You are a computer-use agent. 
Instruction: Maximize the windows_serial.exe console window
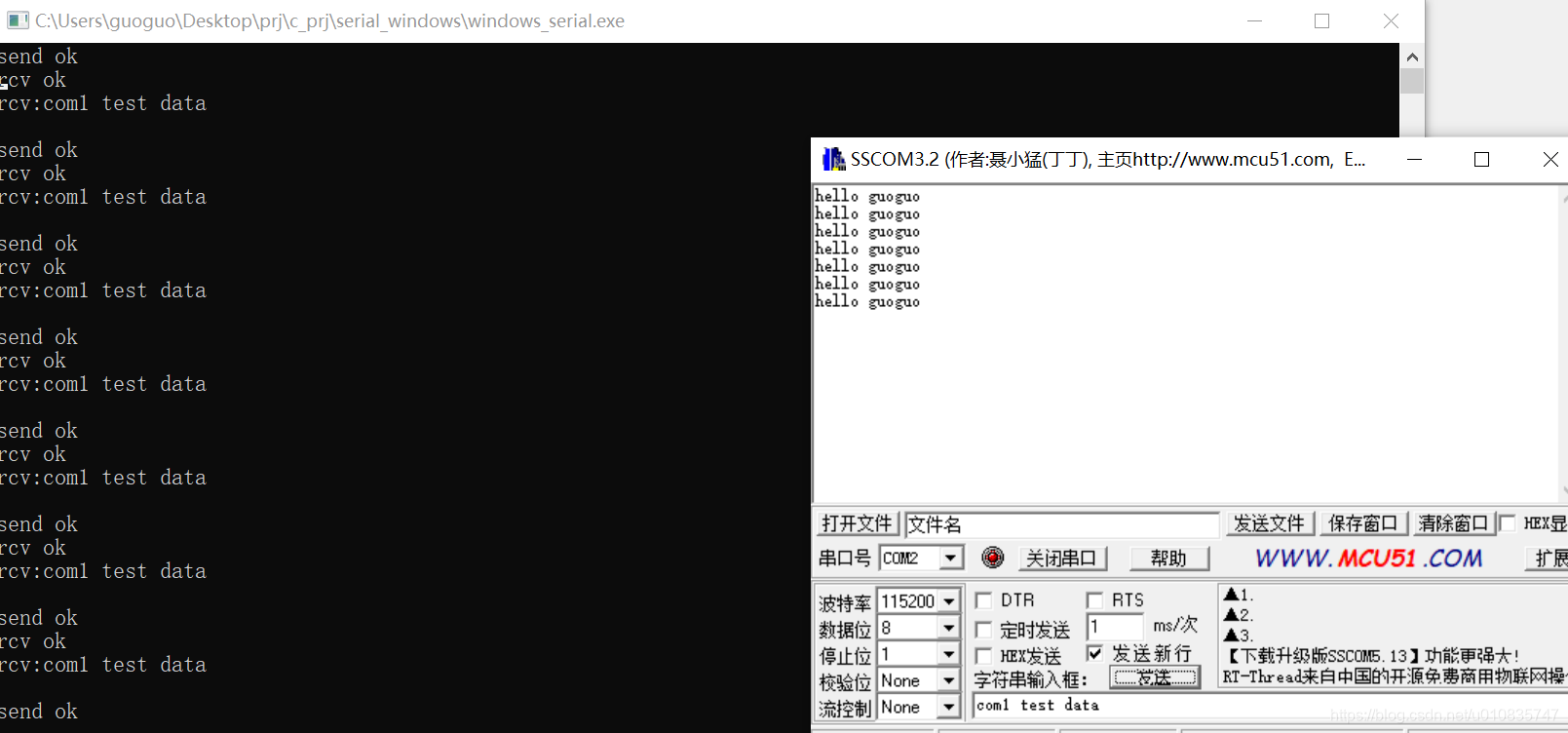[1321, 20]
